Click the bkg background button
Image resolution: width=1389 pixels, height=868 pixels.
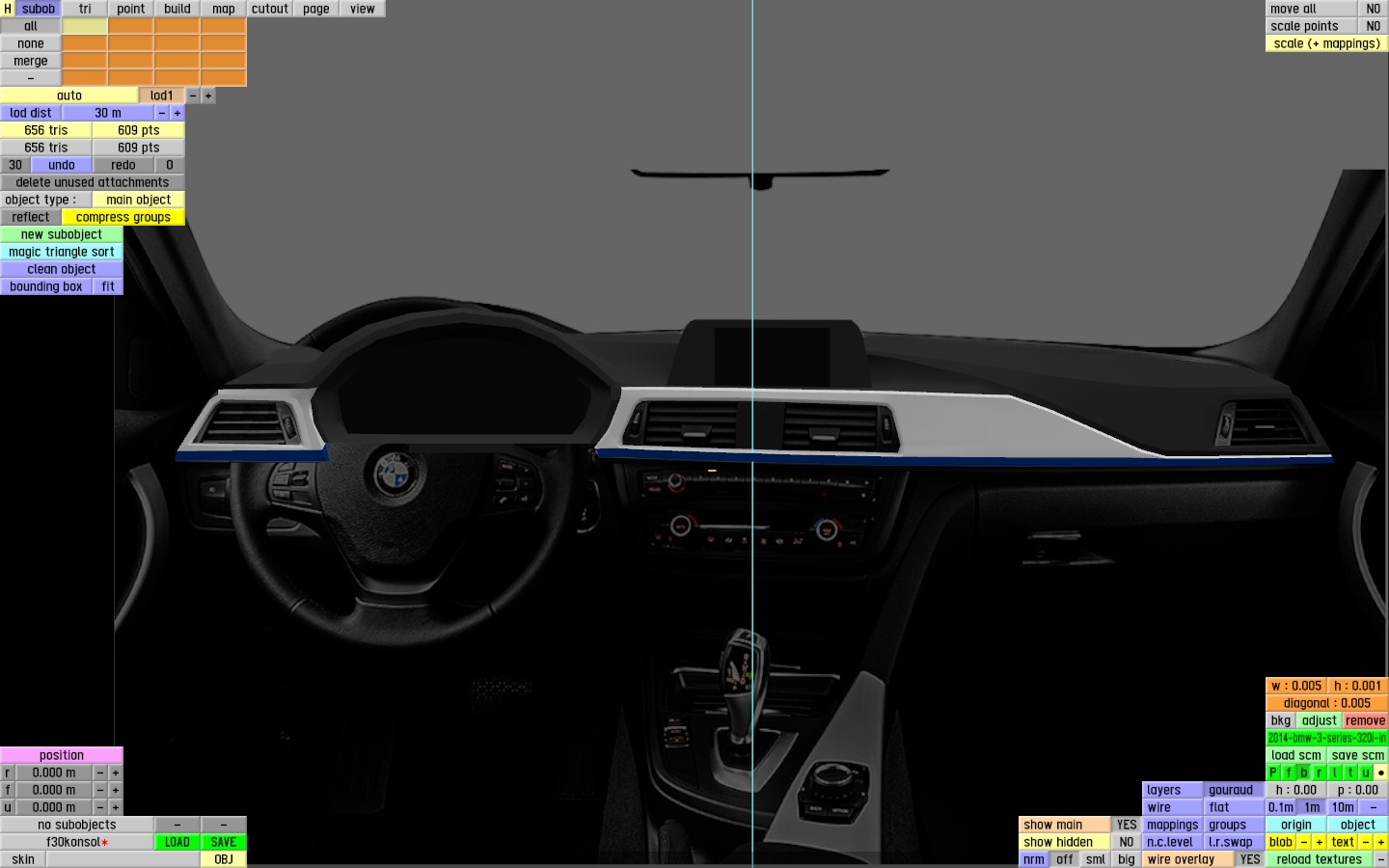coord(1281,720)
